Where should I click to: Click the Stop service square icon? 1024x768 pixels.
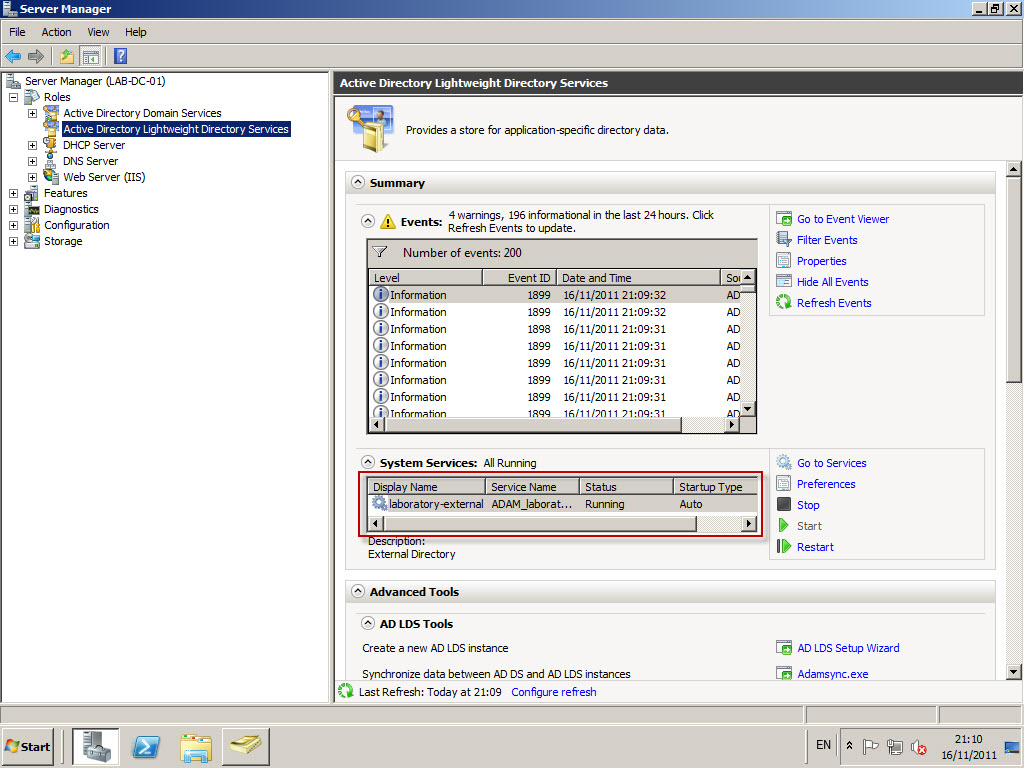click(x=784, y=504)
